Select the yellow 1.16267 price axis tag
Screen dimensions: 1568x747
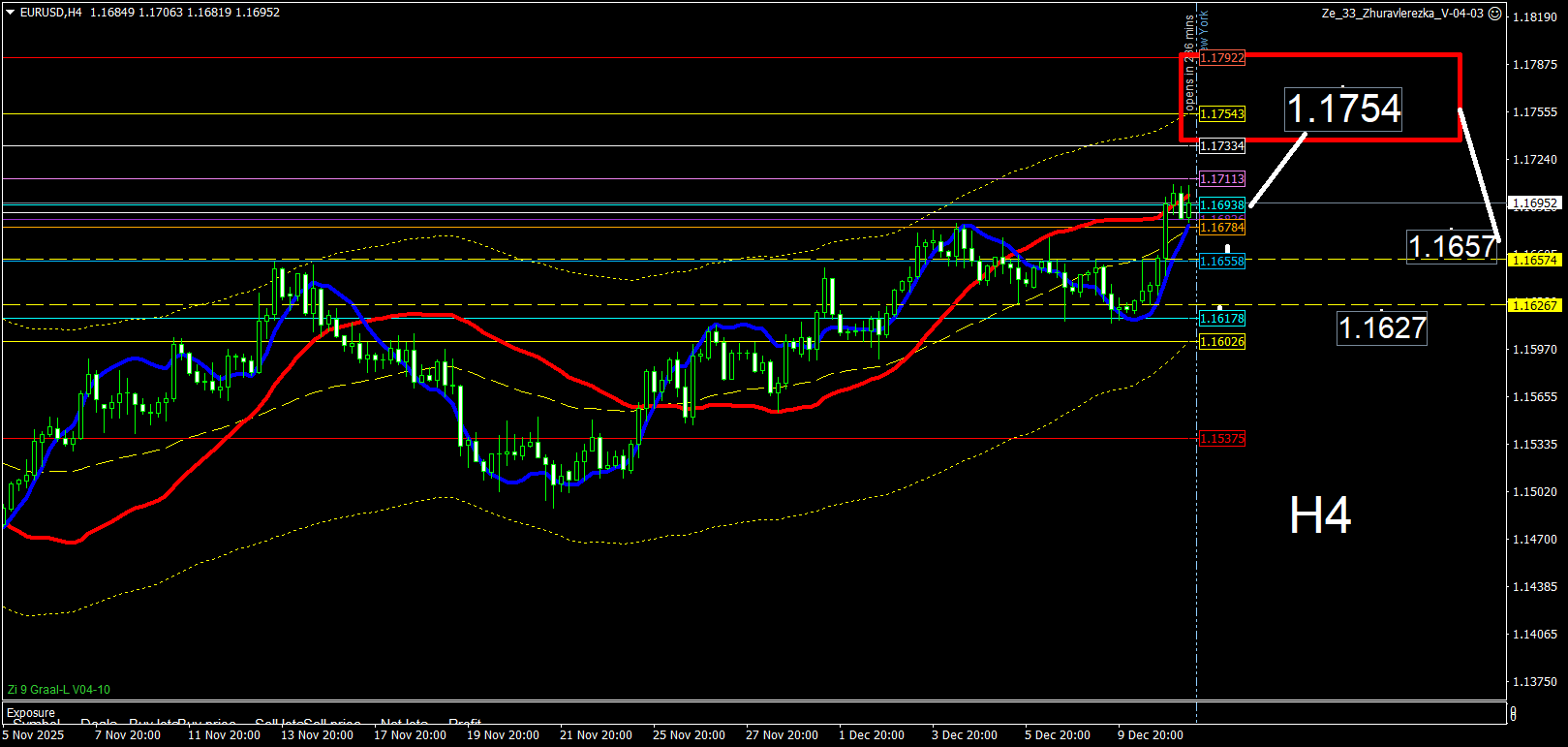1535,305
